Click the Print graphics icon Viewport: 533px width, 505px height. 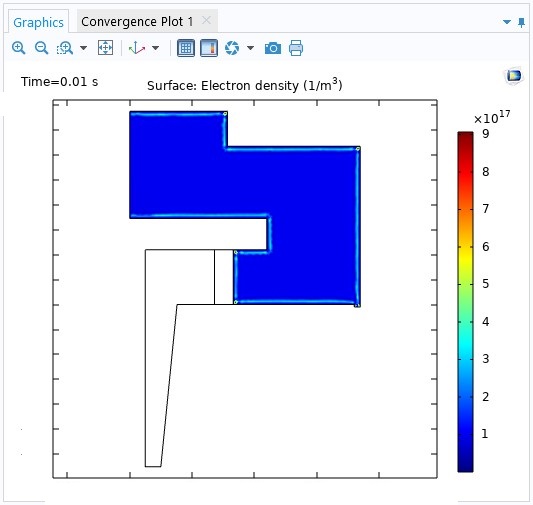[296, 48]
